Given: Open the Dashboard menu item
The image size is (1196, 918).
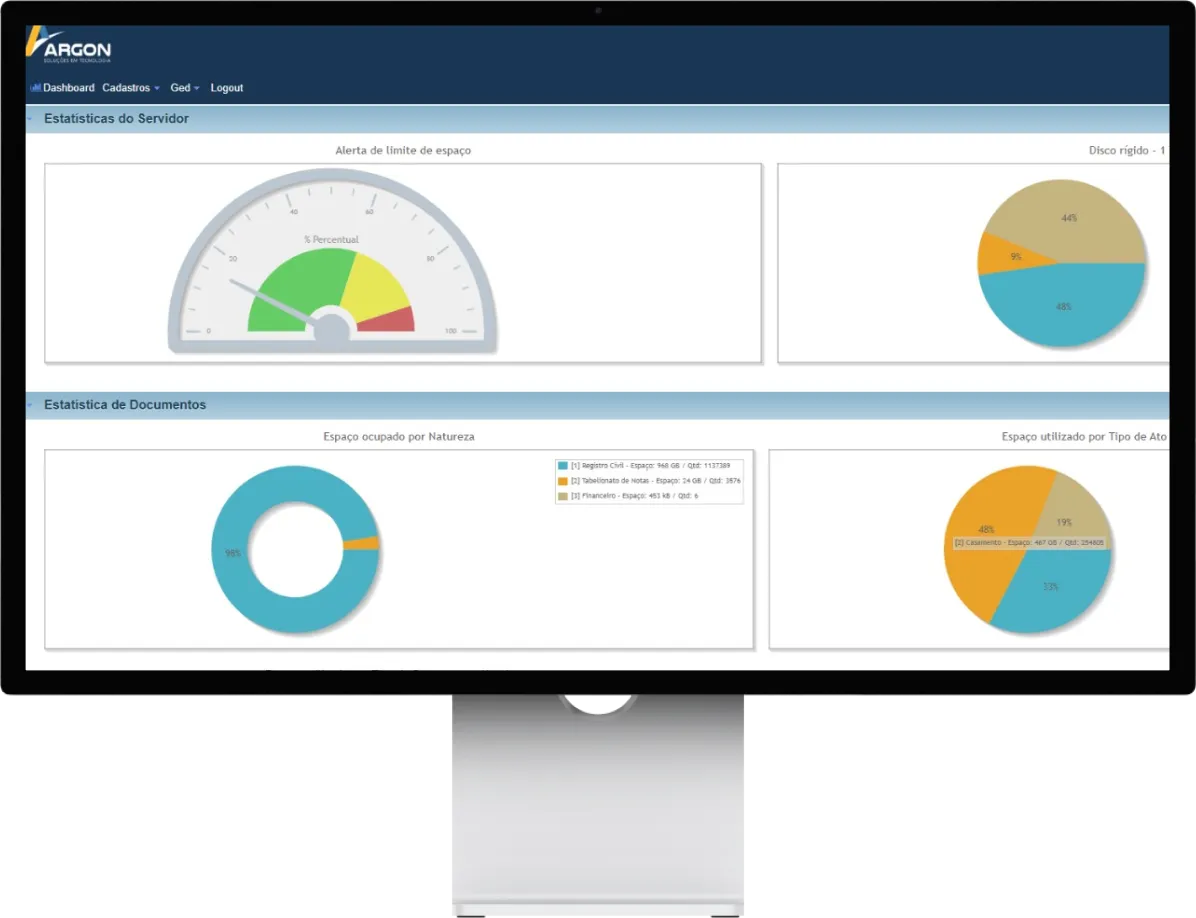Looking at the screenshot, I should coord(68,88).
